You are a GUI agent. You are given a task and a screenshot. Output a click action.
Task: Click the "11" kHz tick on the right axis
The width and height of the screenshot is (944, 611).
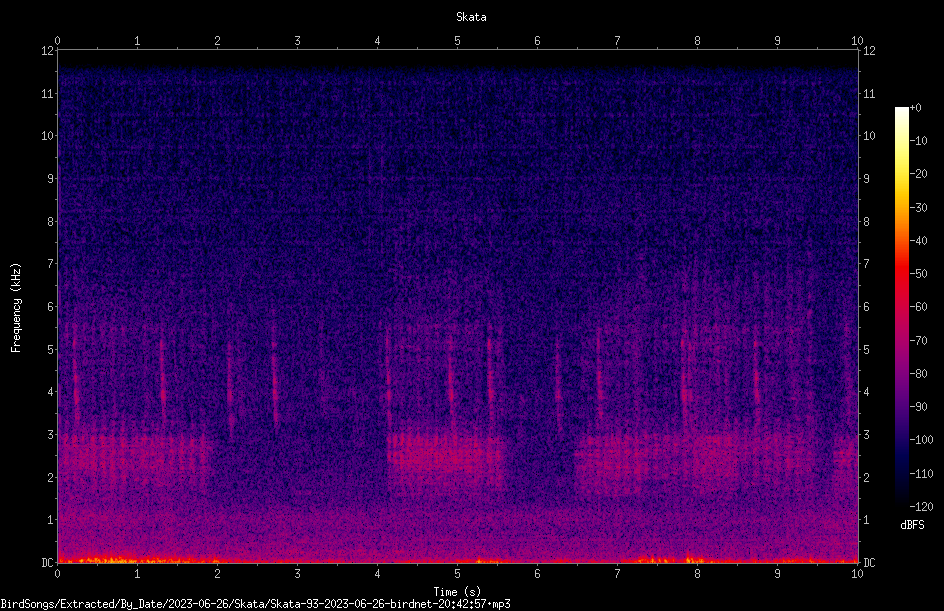(x=869, y=93)
